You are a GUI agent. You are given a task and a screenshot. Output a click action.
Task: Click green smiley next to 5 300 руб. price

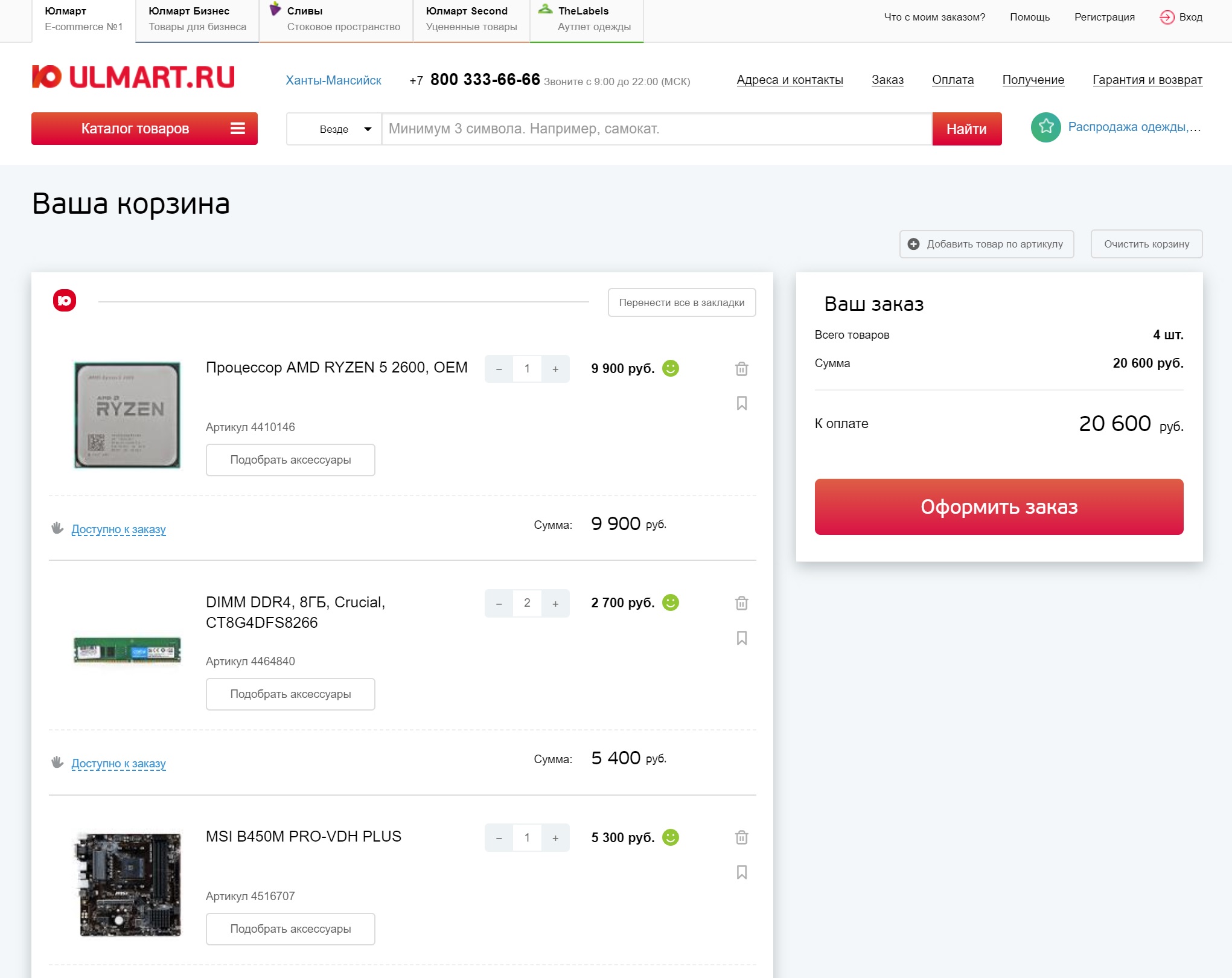tap(671, 837)
